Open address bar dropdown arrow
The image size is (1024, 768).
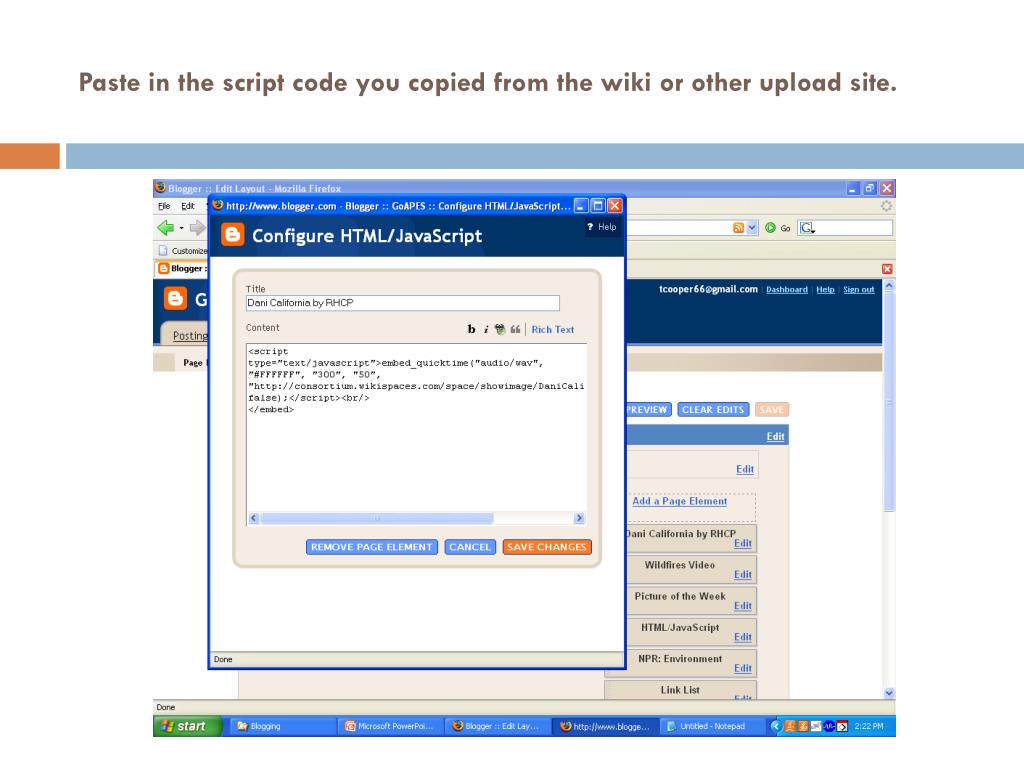pyautogui.click(x=752, y=228)
